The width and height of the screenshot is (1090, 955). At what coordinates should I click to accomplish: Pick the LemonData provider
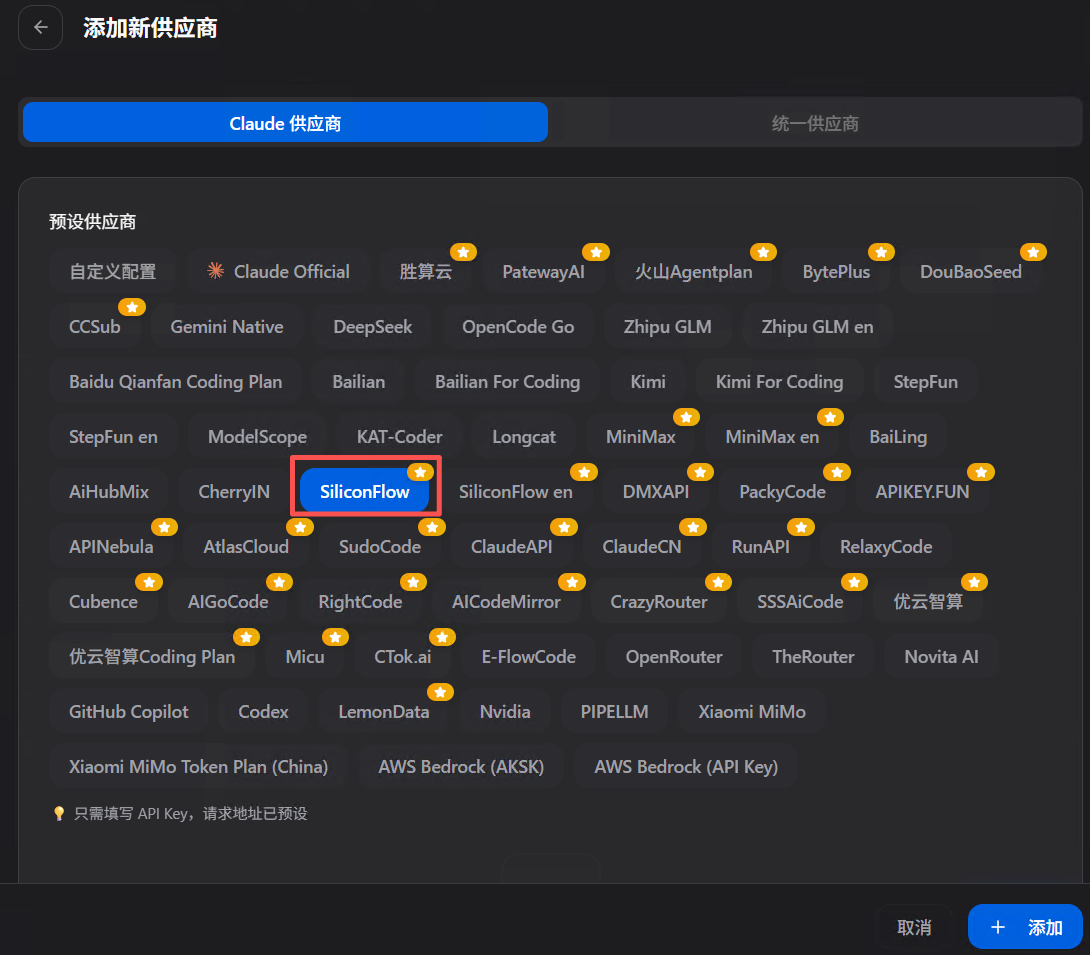click(x=383, y=710)
